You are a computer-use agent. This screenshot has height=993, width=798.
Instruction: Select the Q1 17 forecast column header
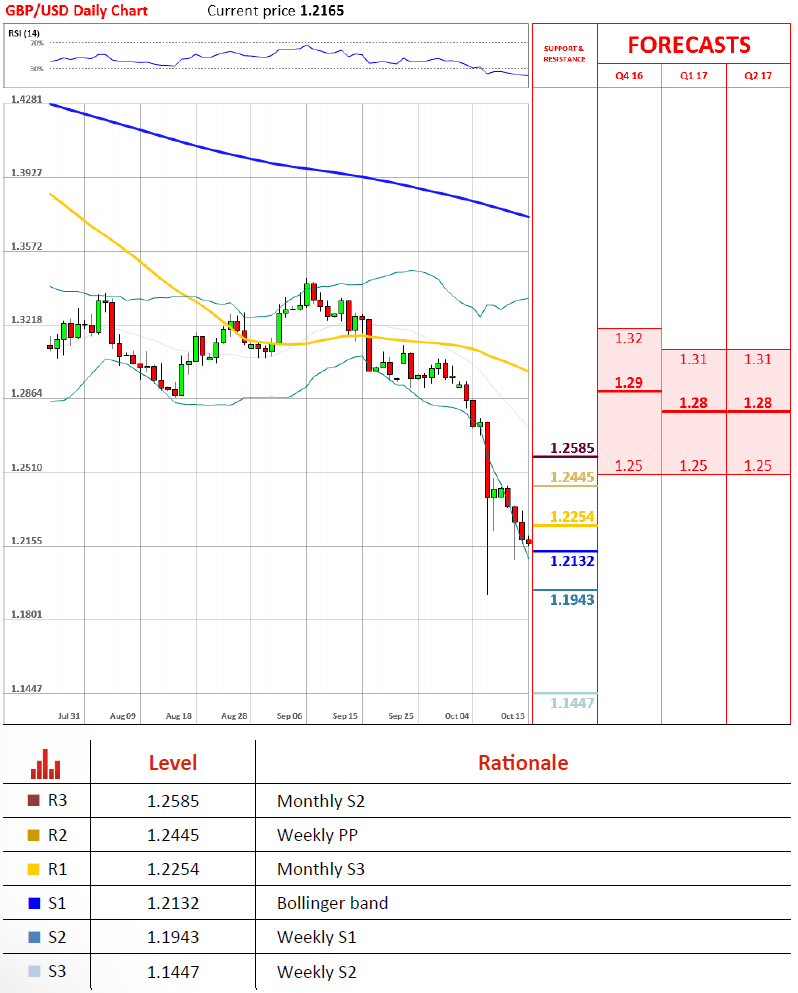694,75
